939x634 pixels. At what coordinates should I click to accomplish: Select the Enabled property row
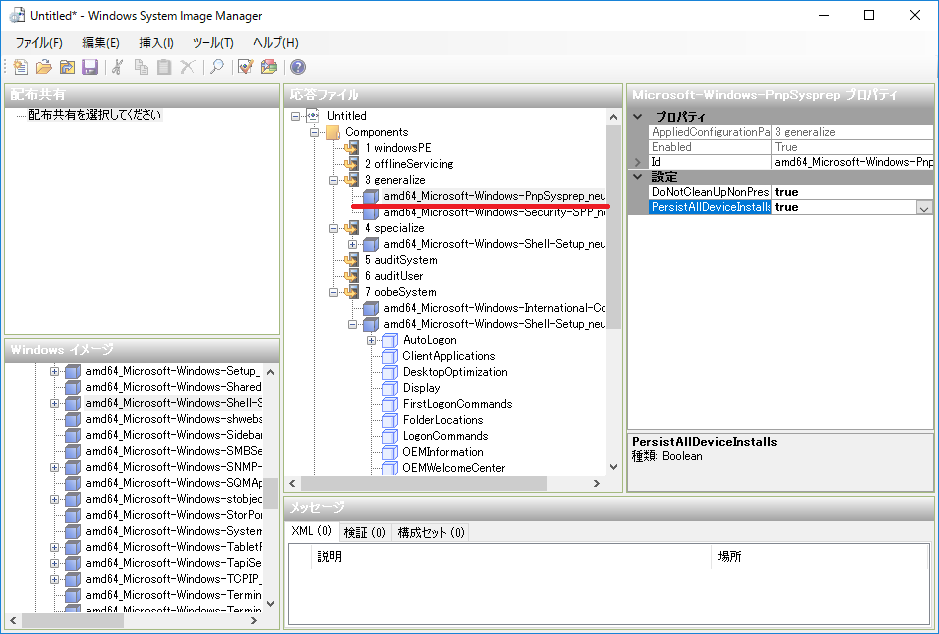pos(792,147)
